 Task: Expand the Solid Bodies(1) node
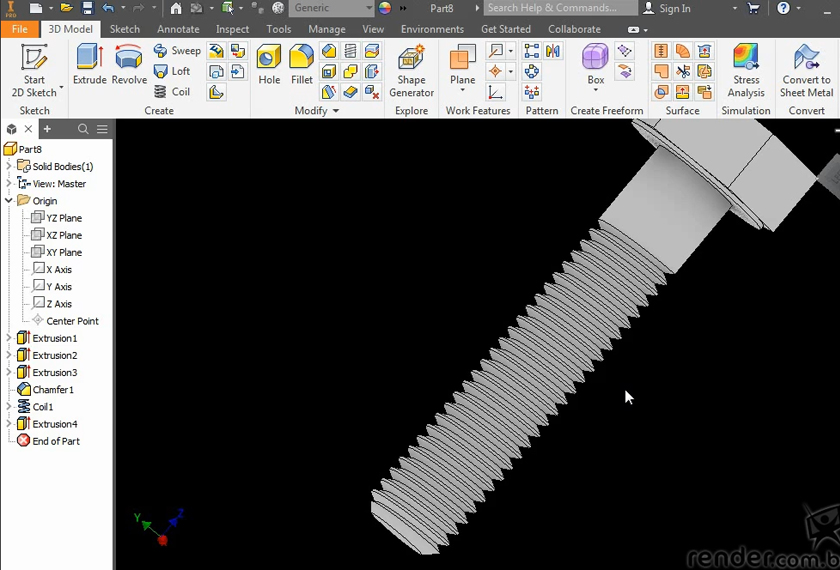point(9,166)
